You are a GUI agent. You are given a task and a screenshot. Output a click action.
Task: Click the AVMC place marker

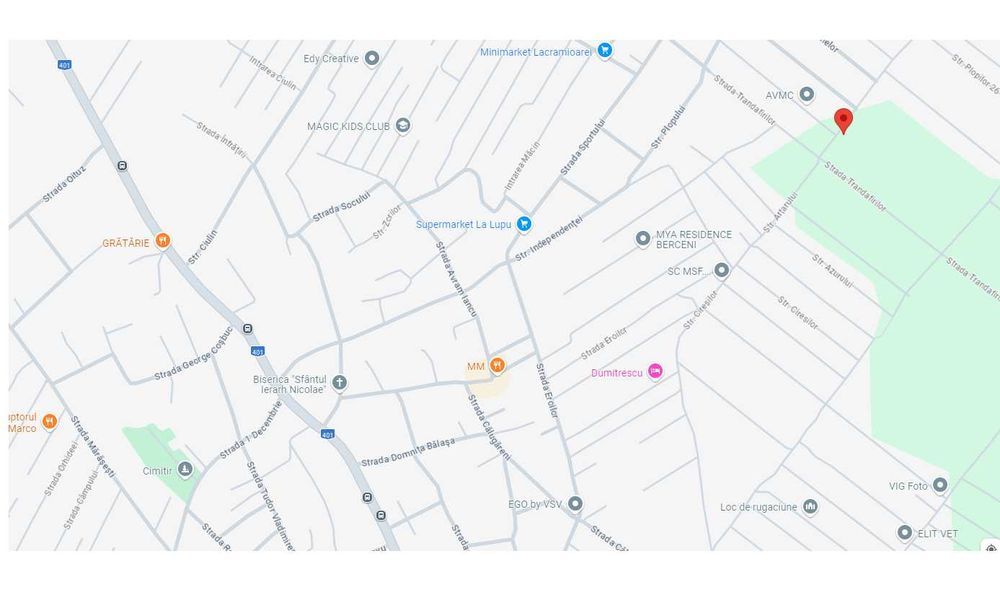click(x=807, y=94)
